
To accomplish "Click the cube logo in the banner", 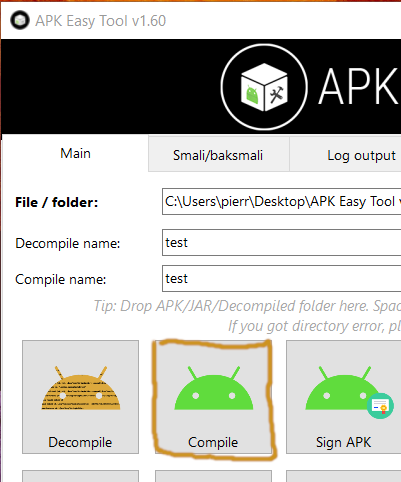I will [264, 87].
